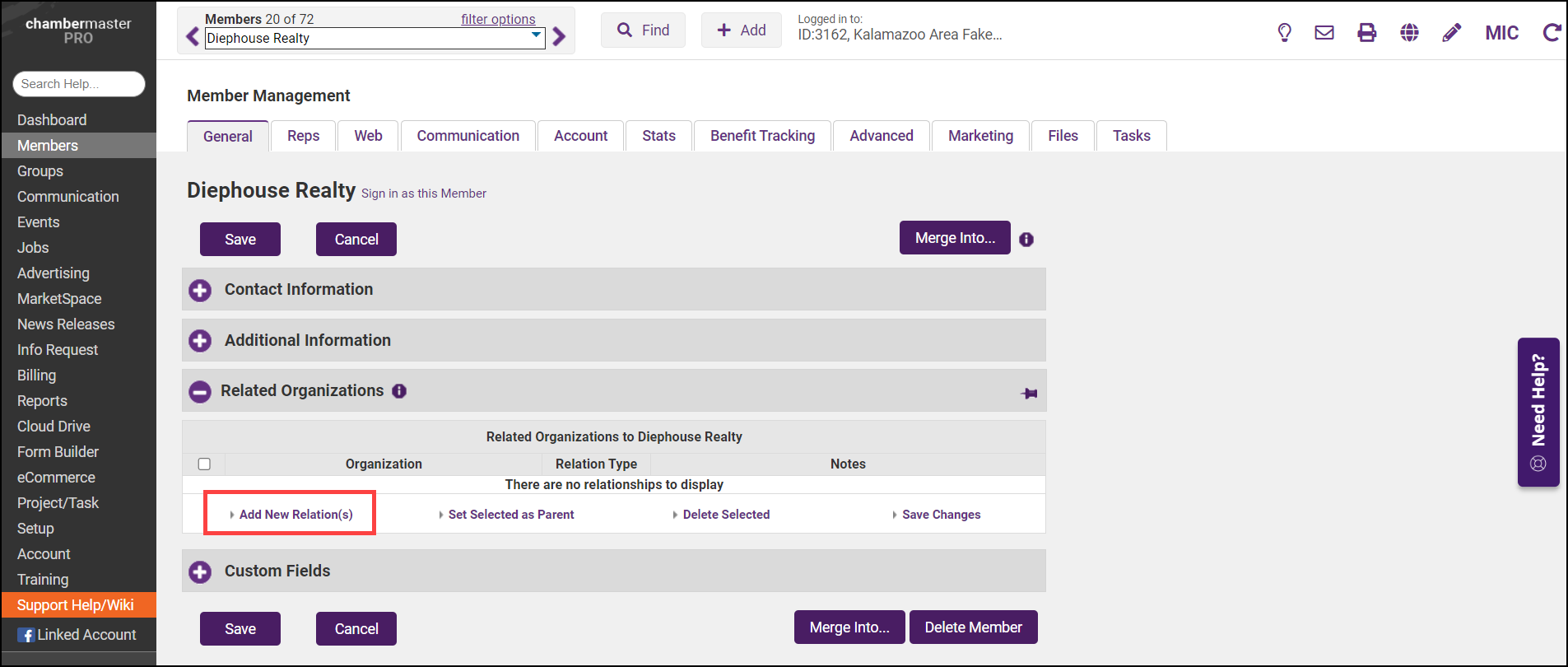Click the refresh arrow icon
This screenshot has width=1568, height=667.
tap(1552, 33)
